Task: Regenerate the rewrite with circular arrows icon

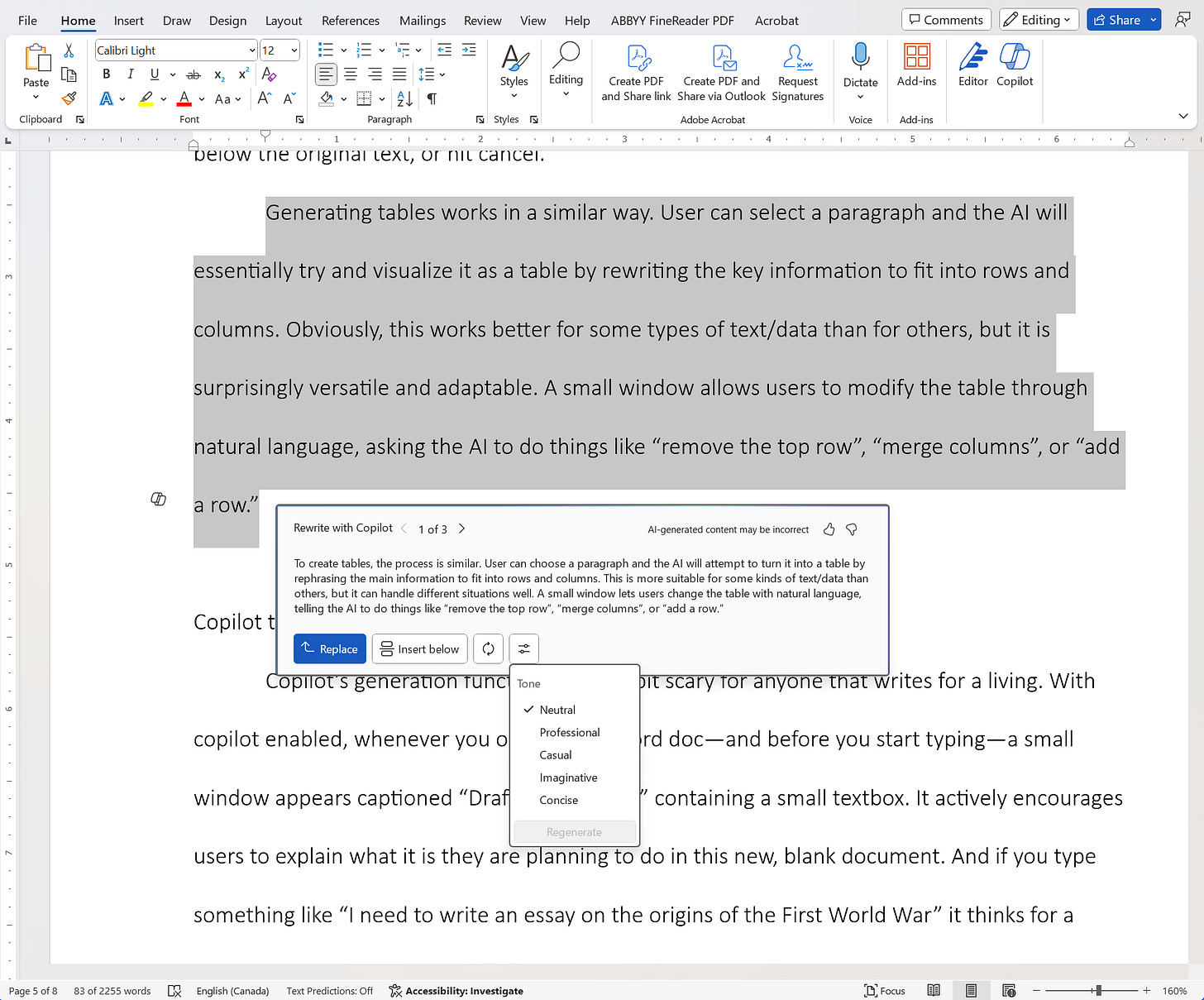Action: [x=488, y=648]
